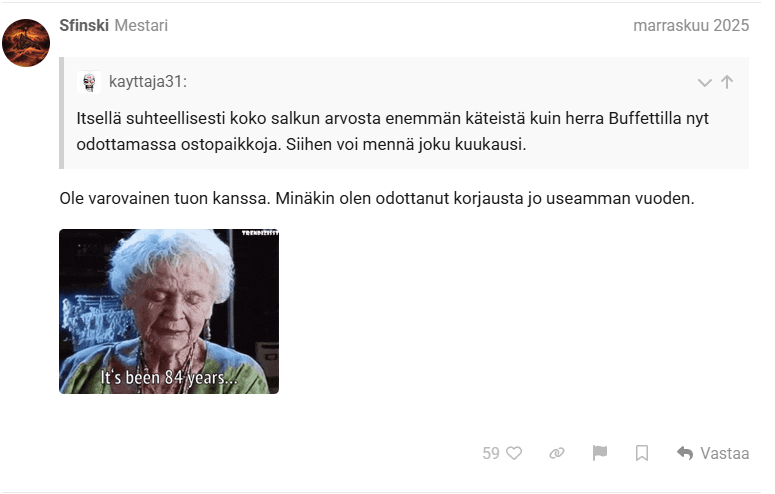Like the post with the heart icon

click(x=514, y=453)
